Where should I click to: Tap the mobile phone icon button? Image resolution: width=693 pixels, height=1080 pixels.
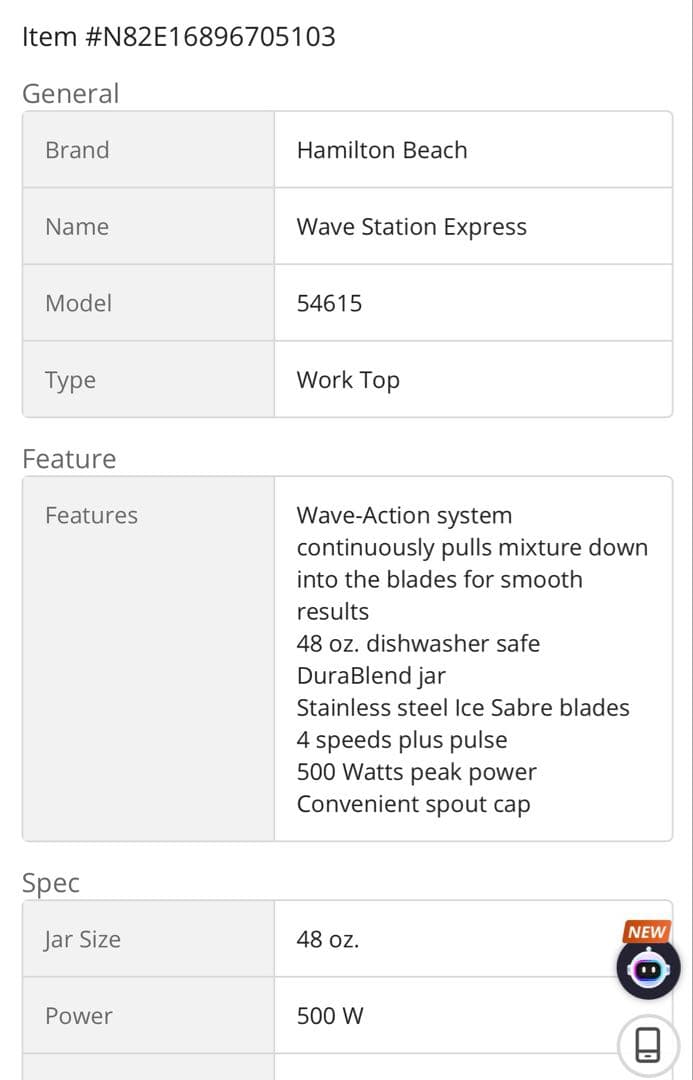pyautogui.click(x=648, y=1045)
